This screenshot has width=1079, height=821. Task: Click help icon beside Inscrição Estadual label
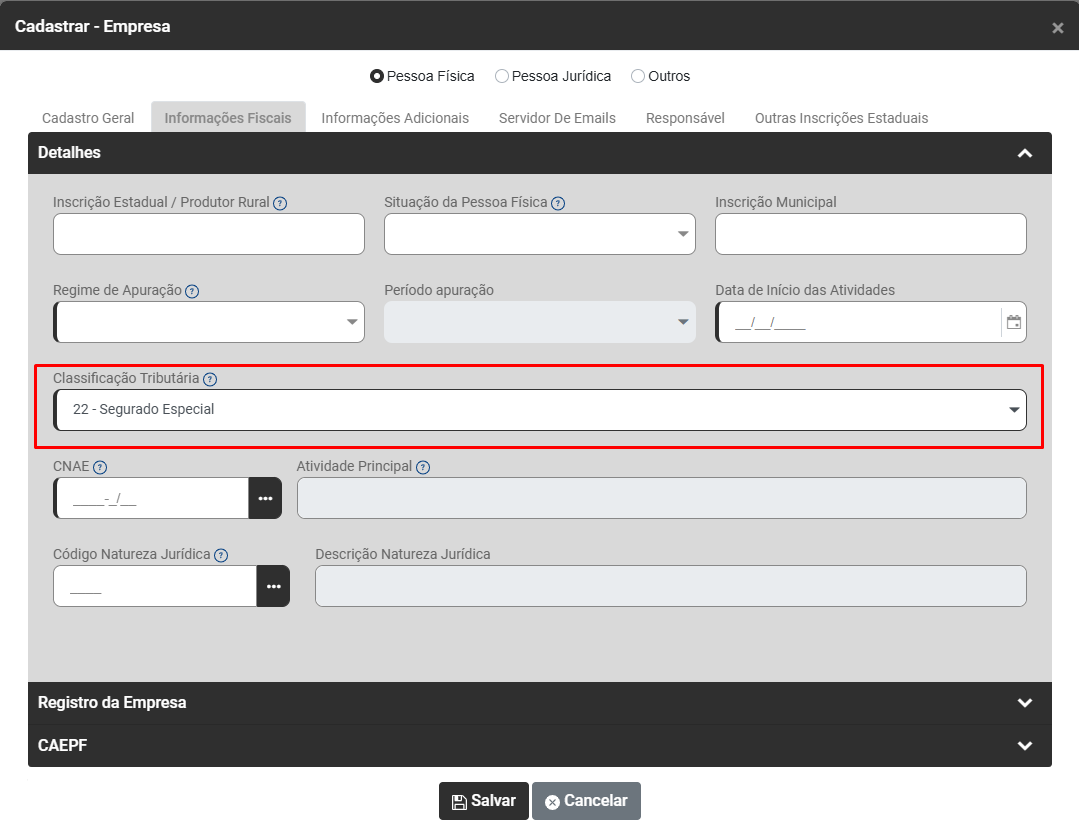280,203
